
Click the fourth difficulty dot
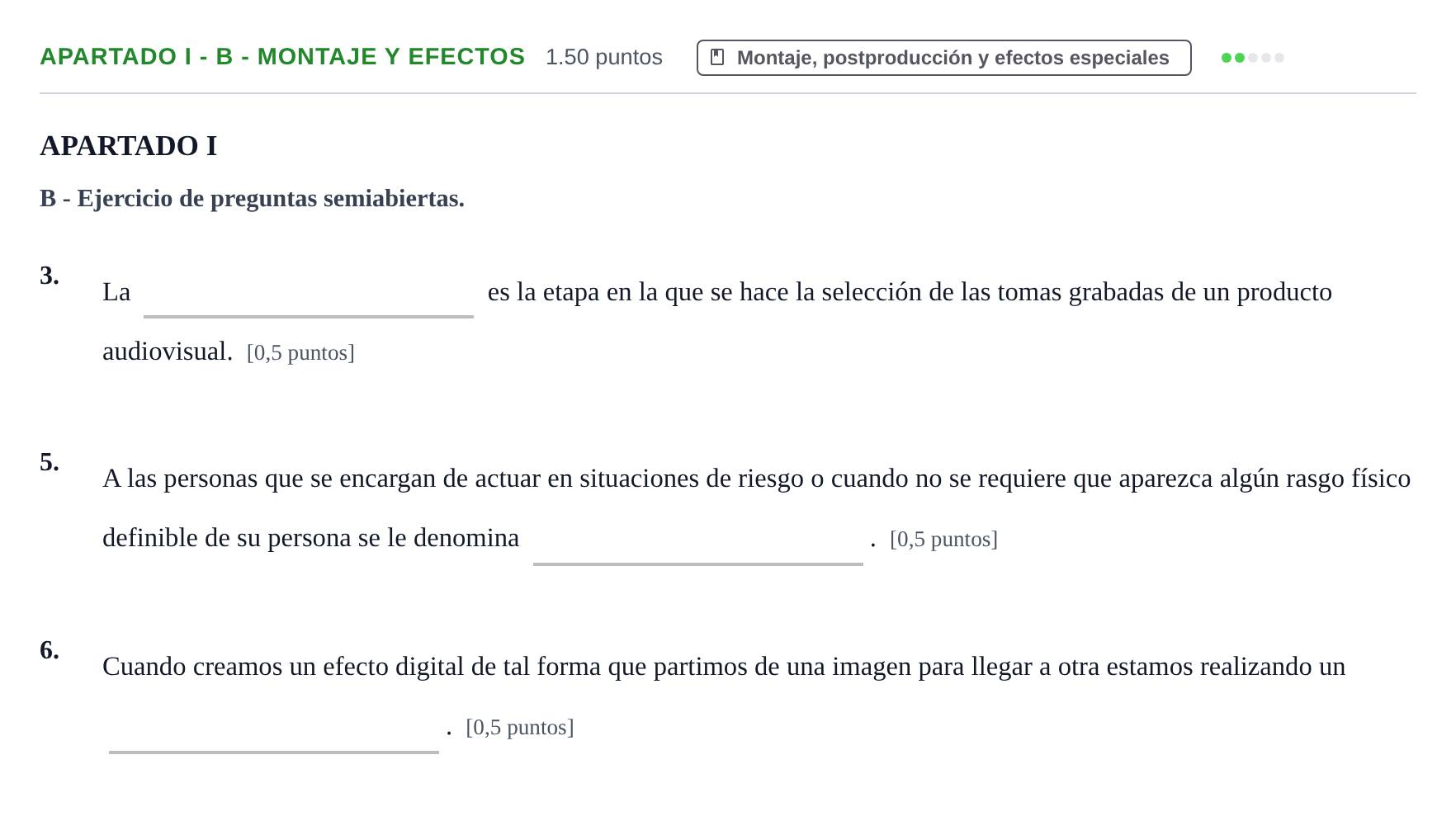[1266, 58]
